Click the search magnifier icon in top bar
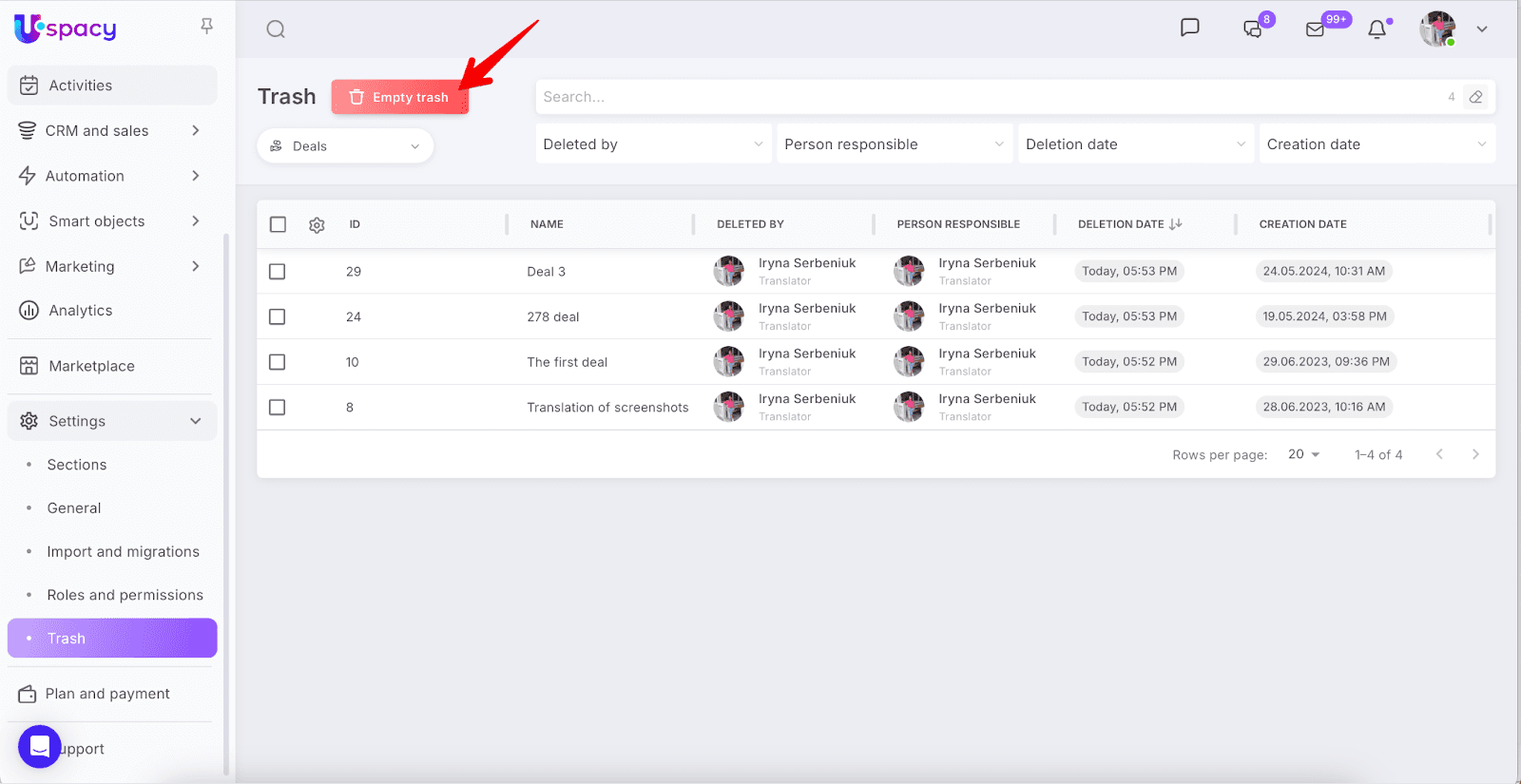Viewport: 1521px width, 784px height. pyautogui.click(x=276, y=29)
